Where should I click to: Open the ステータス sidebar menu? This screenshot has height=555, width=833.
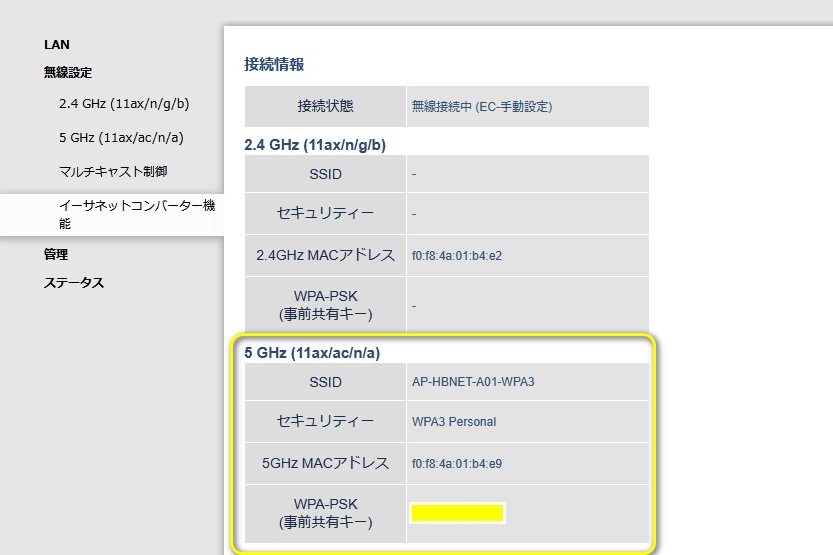point(74,283)
